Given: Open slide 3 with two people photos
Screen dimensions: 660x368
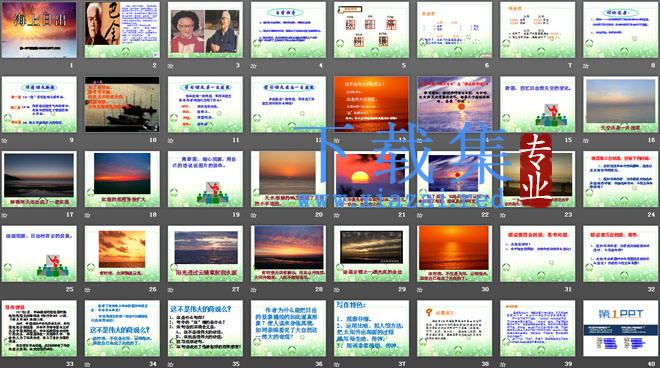Looking at the screenshot, I should tap(205, 30).
